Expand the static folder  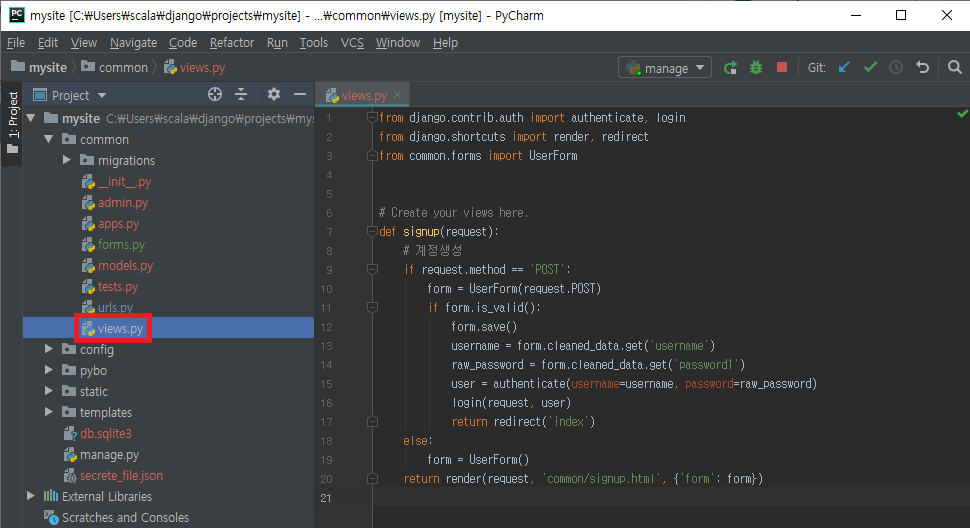(x=49, y=391)
